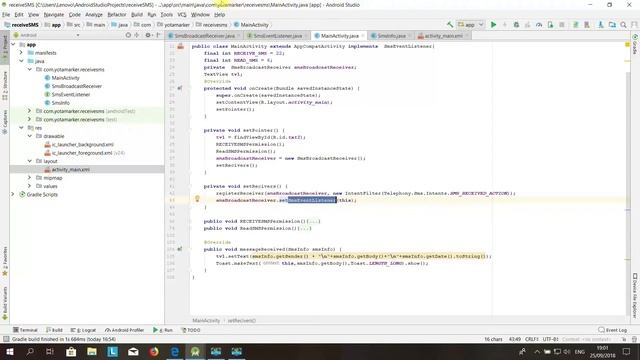The width and height of the screenshot is (640, 360).
Task: Click MainActivity breadcrumb in navigation bar
Action: [x=251, y=25]
